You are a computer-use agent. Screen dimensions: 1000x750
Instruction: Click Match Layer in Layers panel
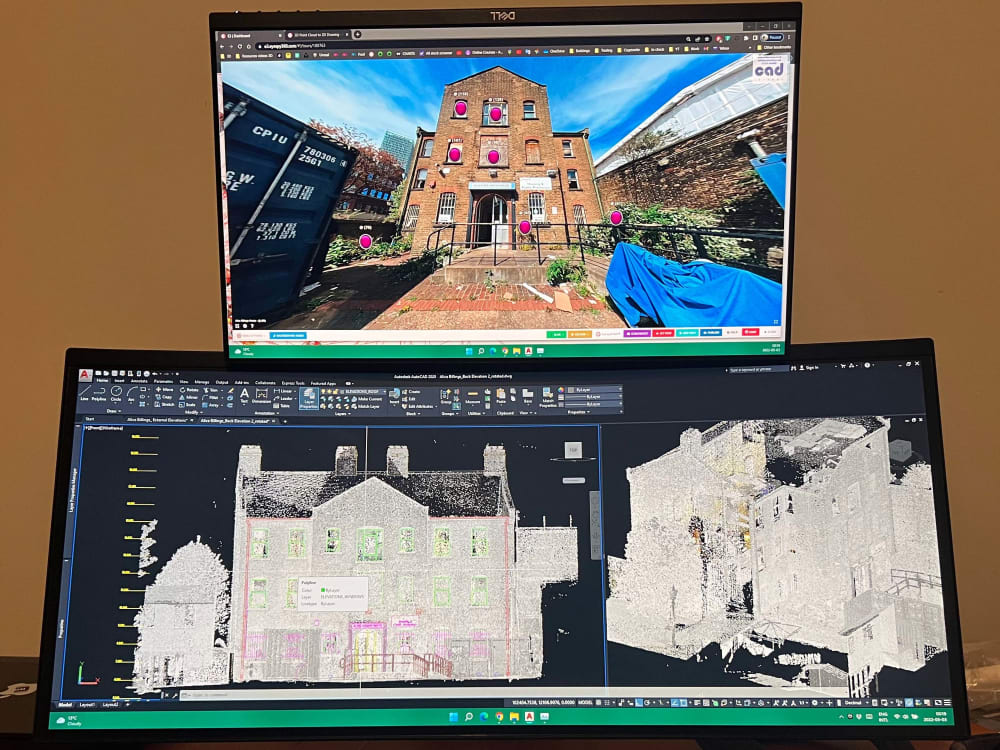click(365, 406)
